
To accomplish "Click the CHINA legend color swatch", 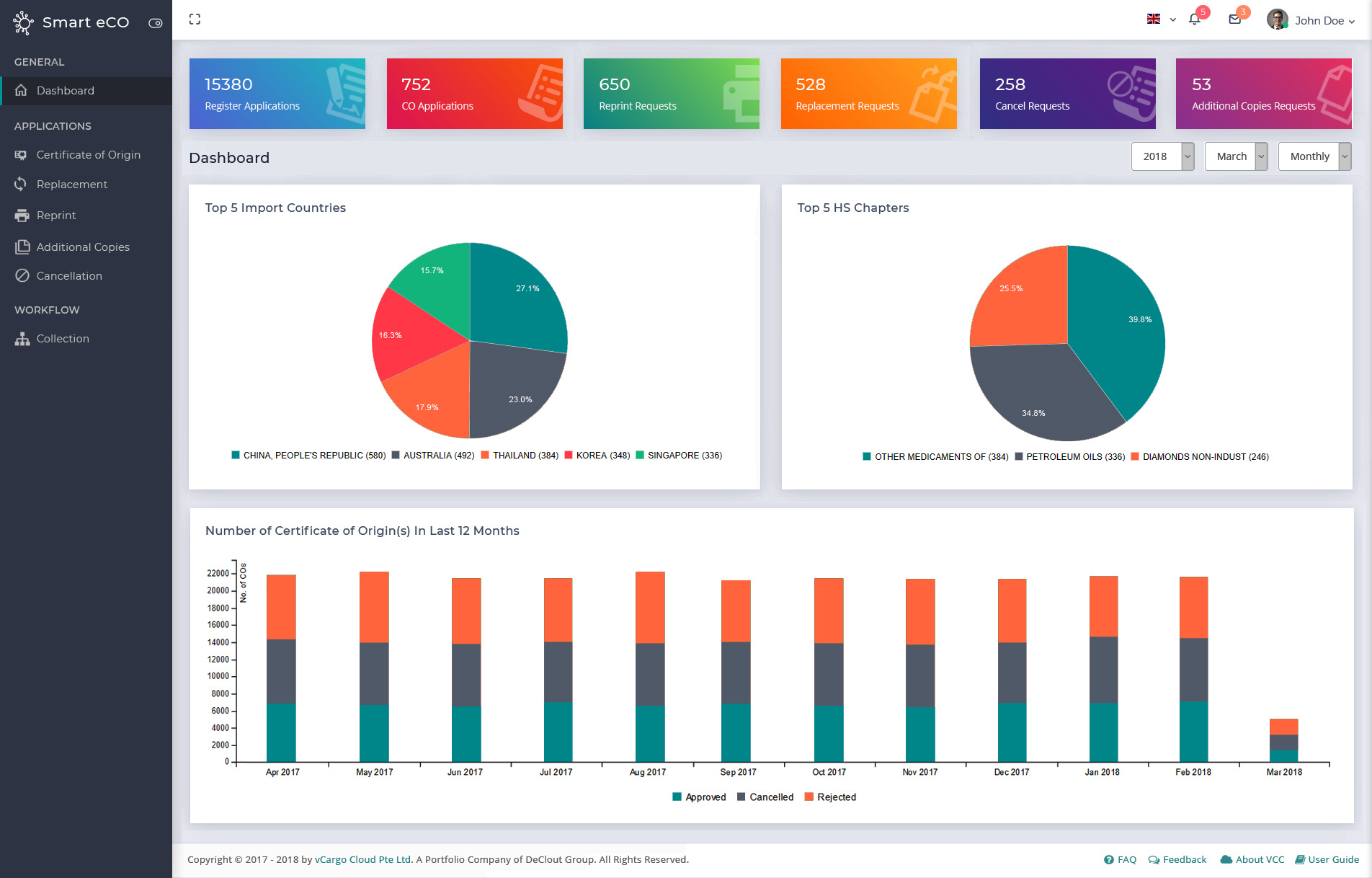I will (236, 456).
